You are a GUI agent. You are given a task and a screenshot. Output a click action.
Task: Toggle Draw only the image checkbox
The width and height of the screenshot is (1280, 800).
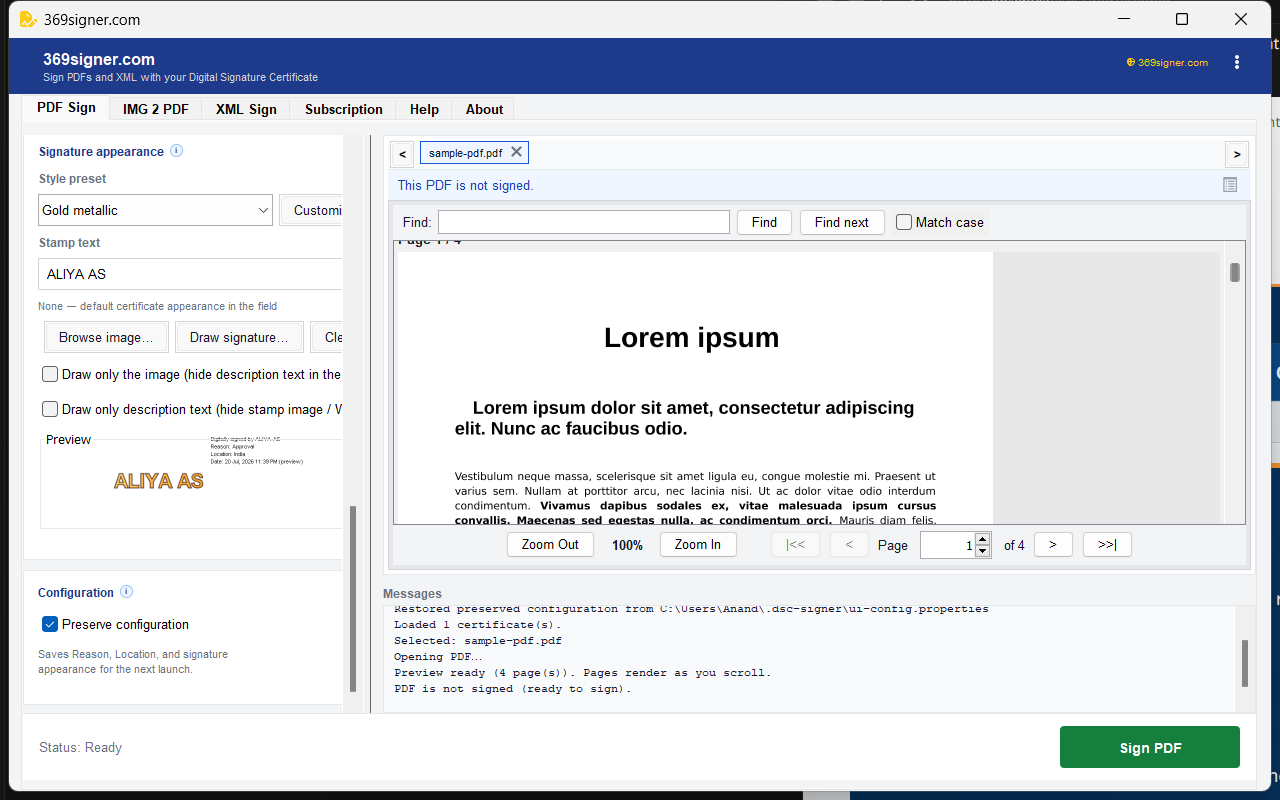point(50,374)
